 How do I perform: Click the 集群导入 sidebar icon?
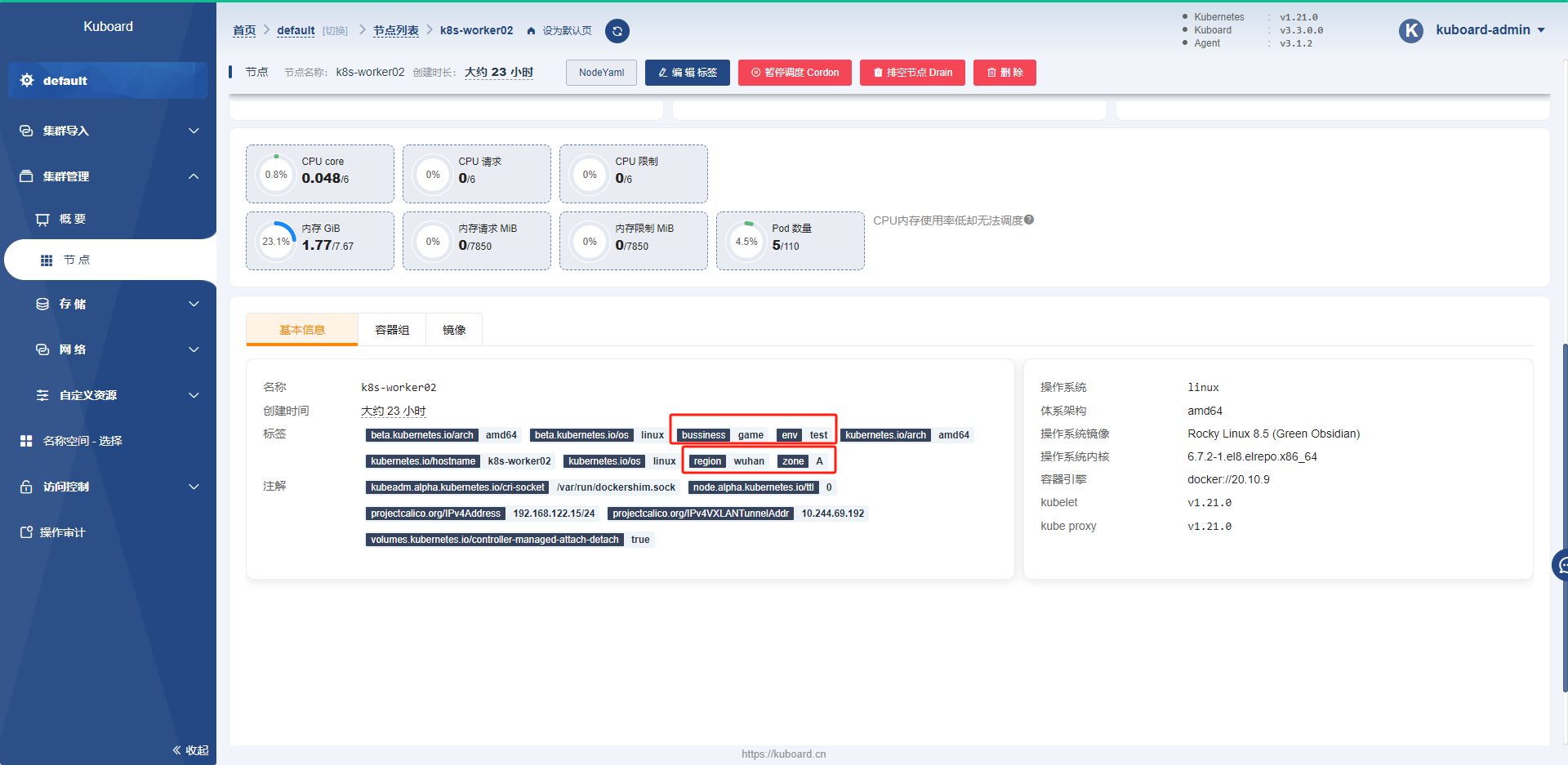27,131
